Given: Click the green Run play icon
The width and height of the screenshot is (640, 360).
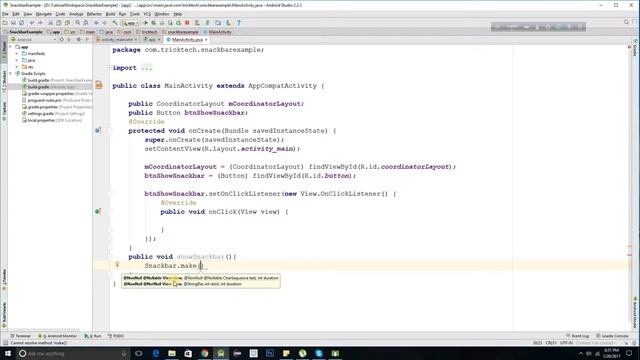Looking at the screenshot, I should pos(145,23).
